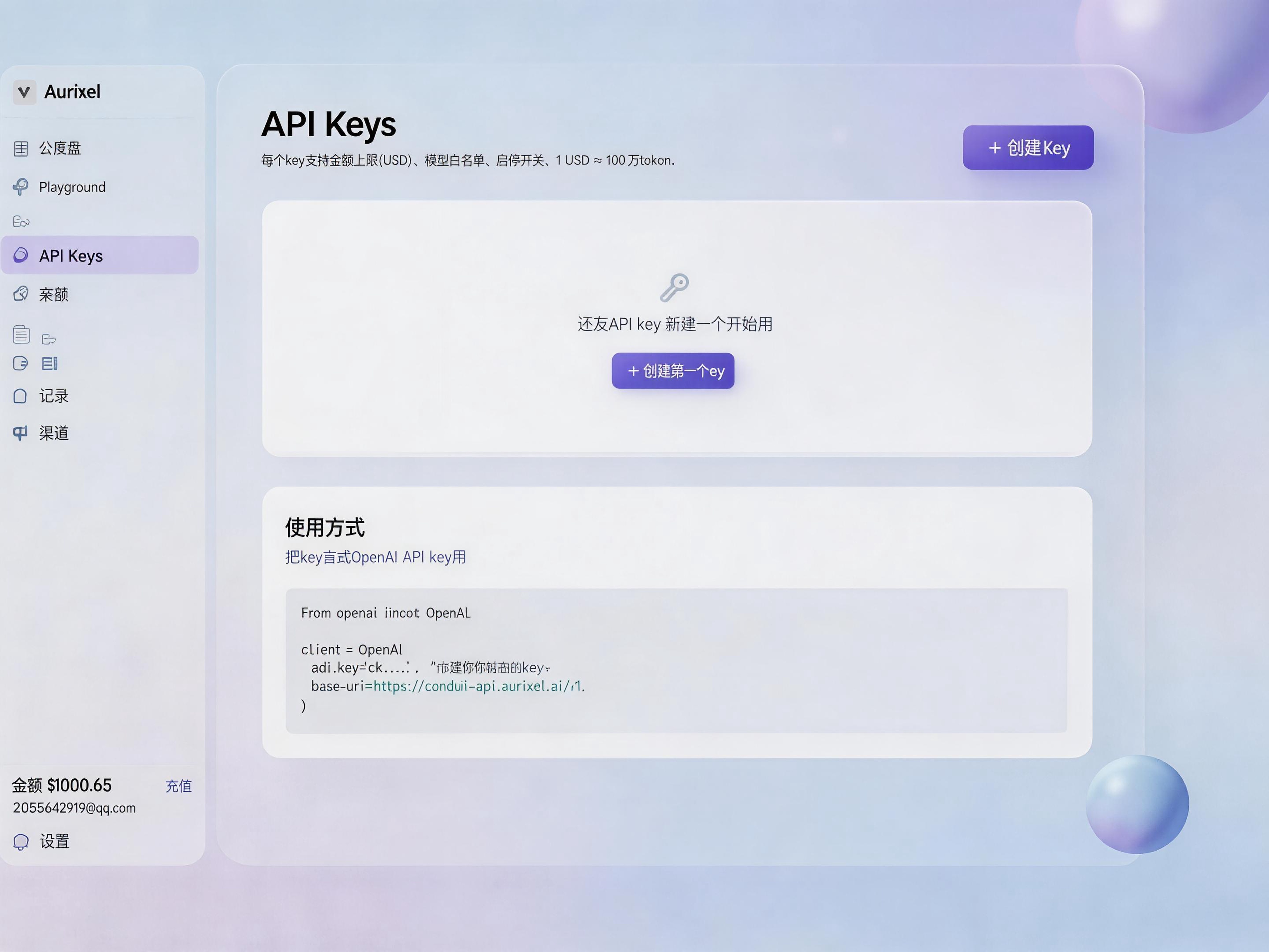Select API Keys in the sidebar

tap(100, 255)
